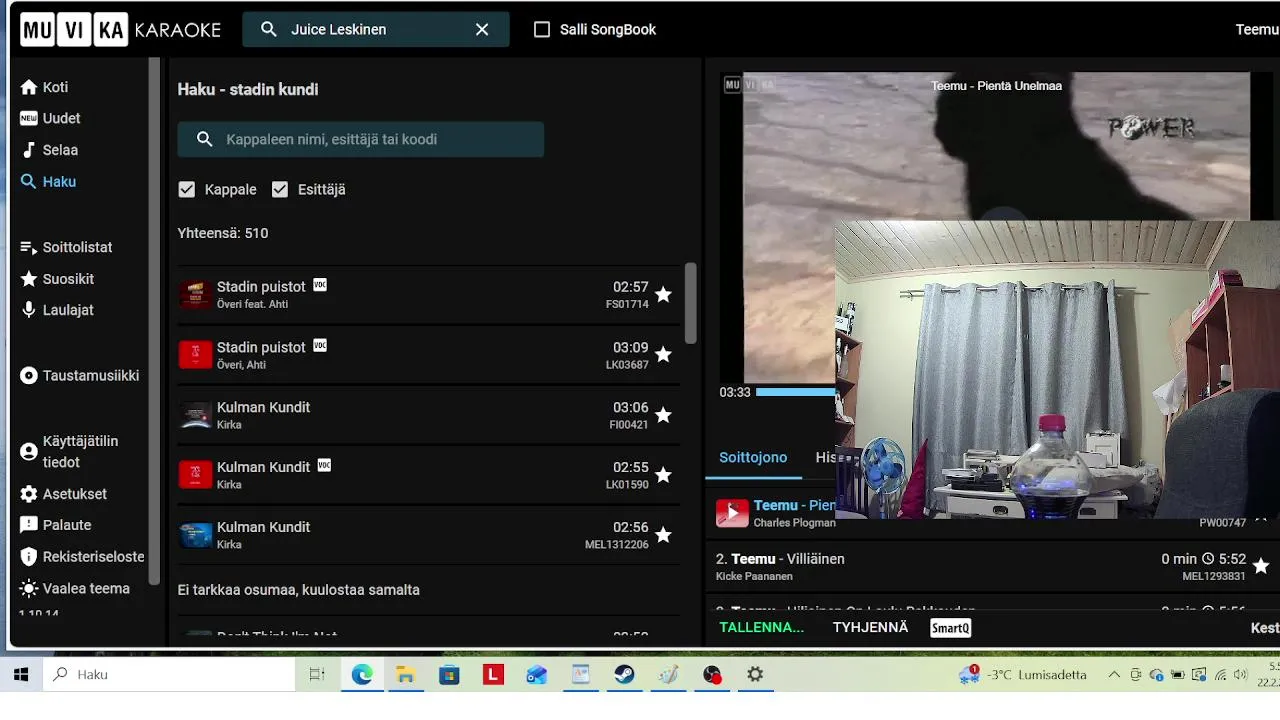Favorite Kulman Kundit MEL1312206
This screenshot has height=720, width=1280.
663,535
